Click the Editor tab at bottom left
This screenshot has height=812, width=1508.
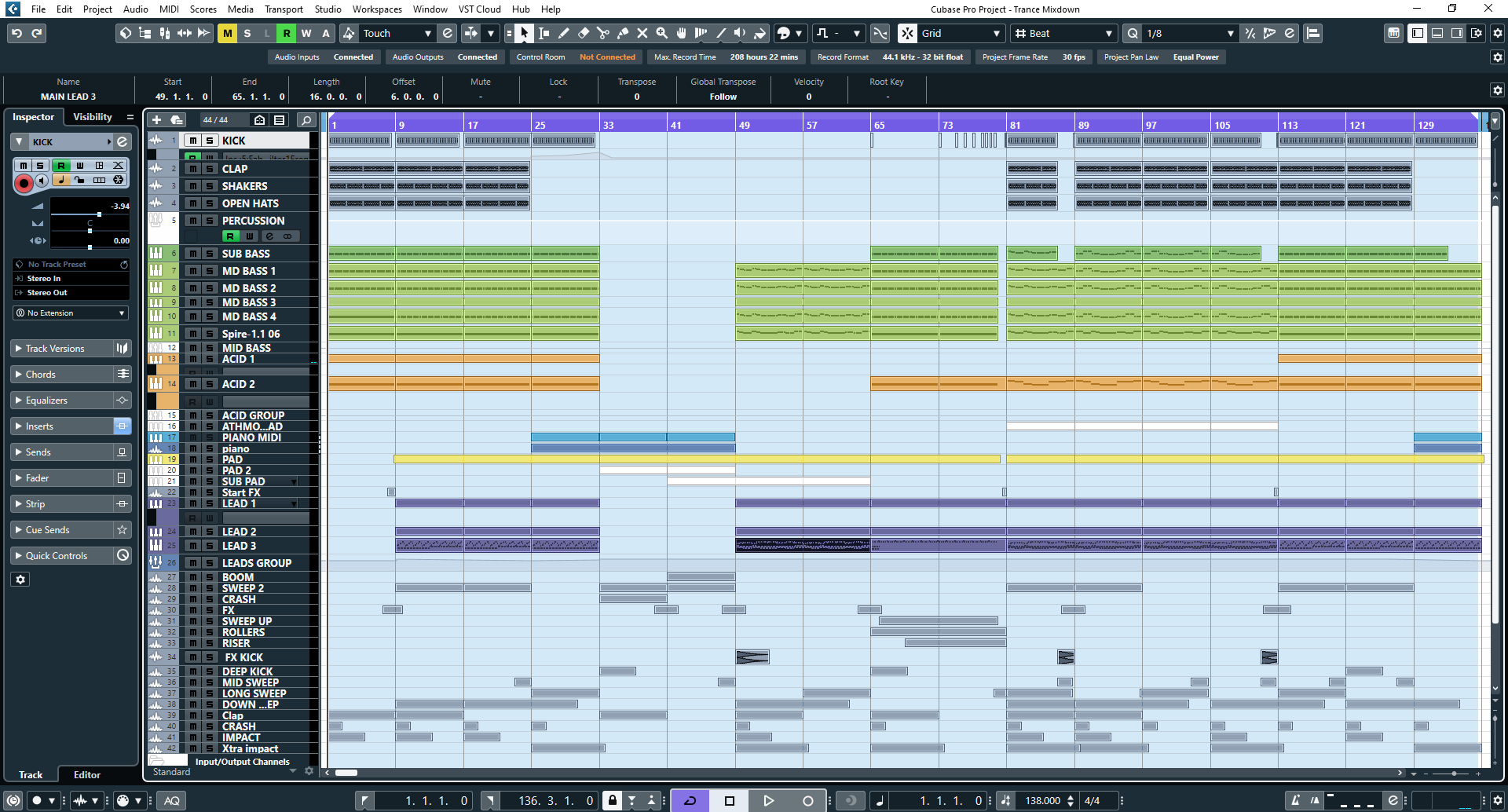(x=87, y=775)
